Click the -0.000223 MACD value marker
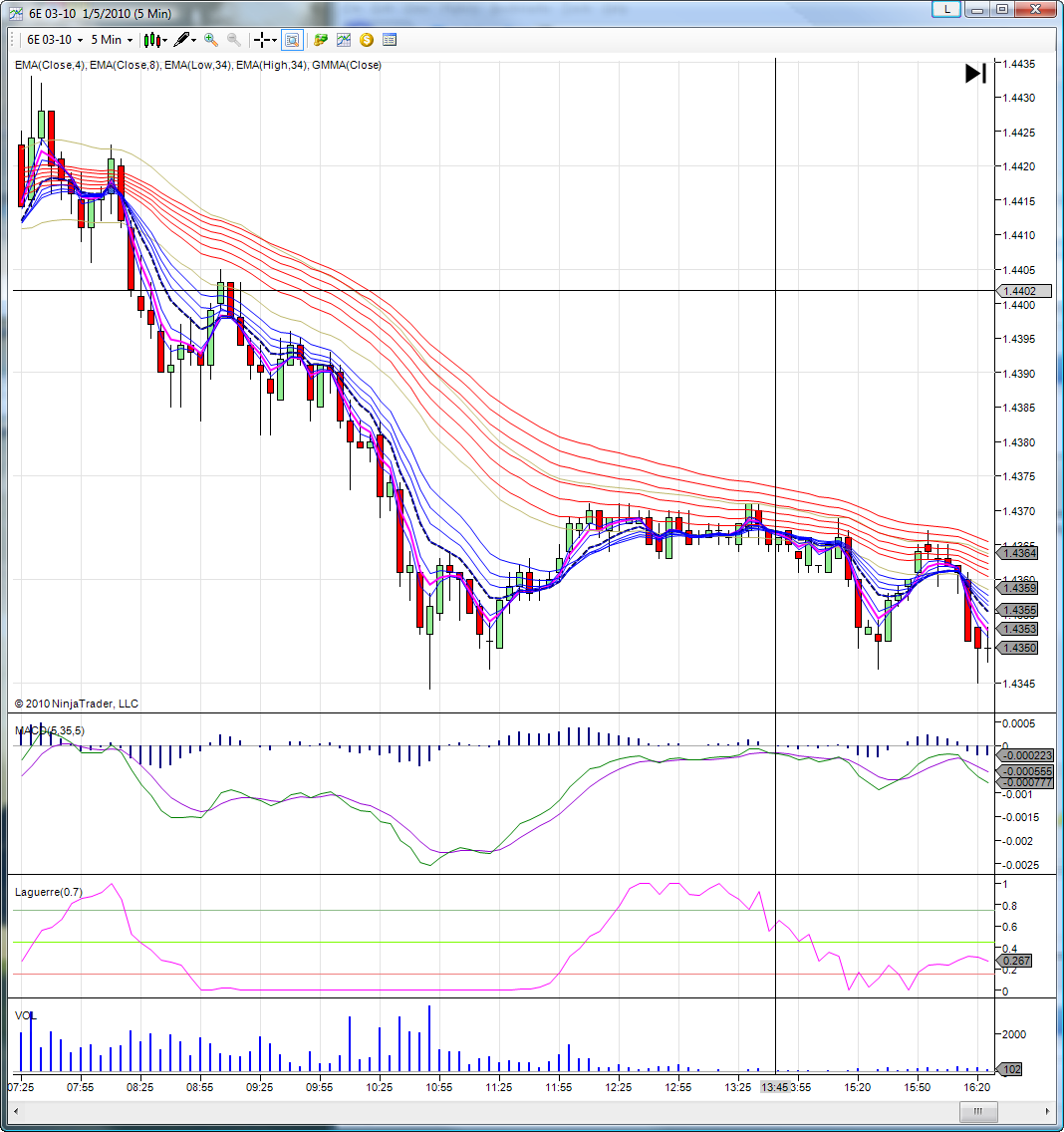1064x1132 pixels. [1025, 755]
